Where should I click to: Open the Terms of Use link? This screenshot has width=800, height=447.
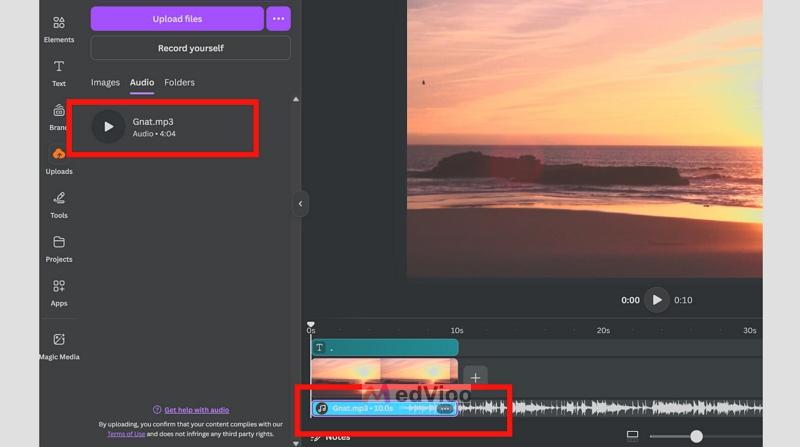pos(126,434)
